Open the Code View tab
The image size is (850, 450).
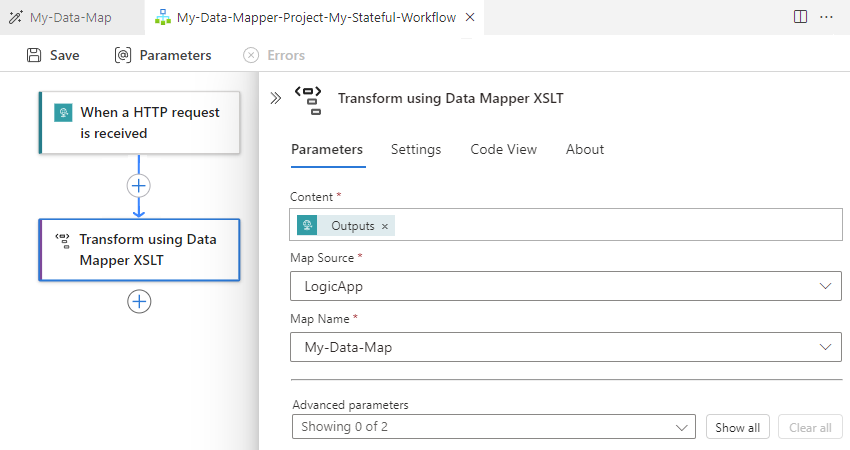[x=503, y=149]
